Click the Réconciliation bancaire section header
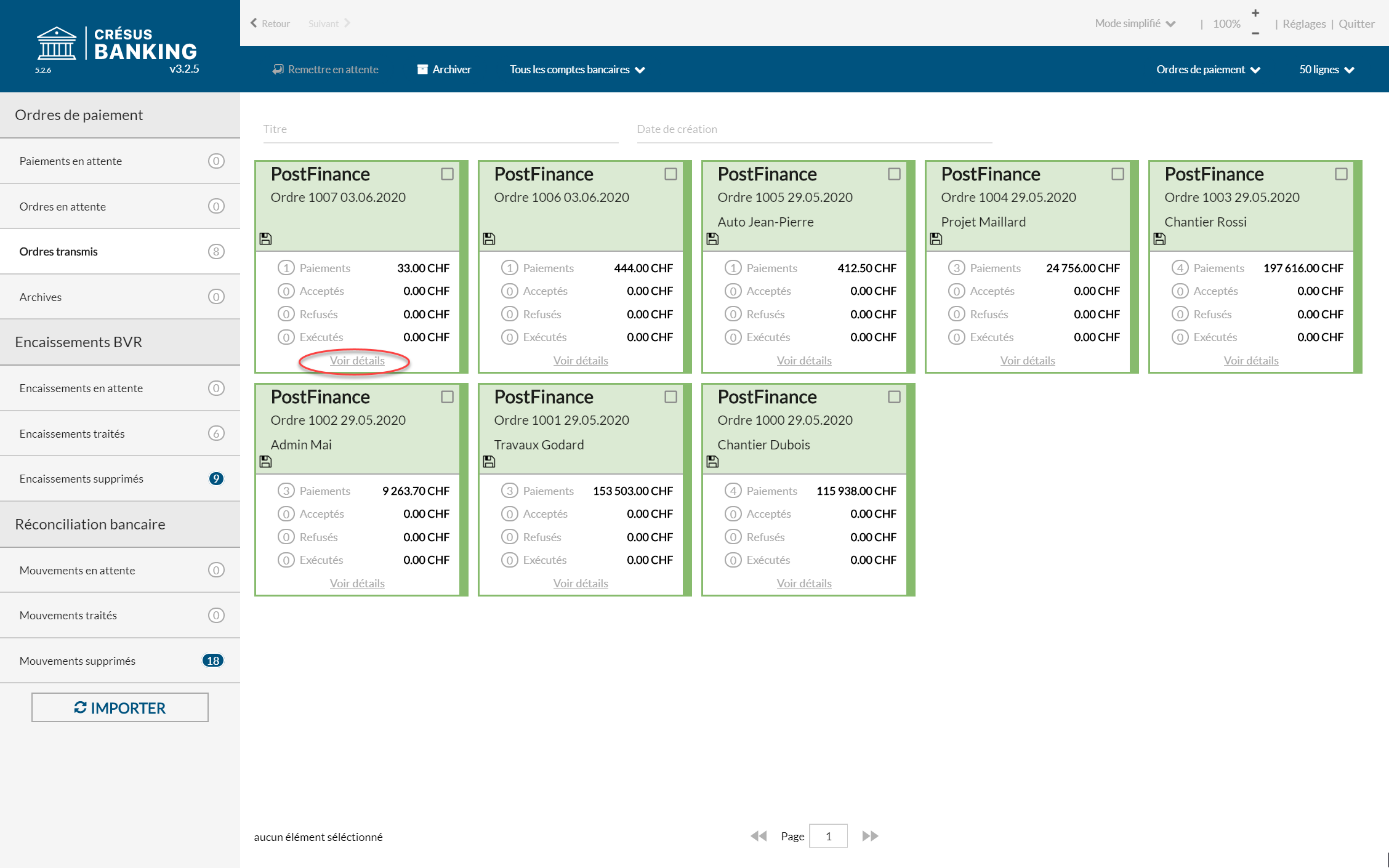 click(120, 524)
